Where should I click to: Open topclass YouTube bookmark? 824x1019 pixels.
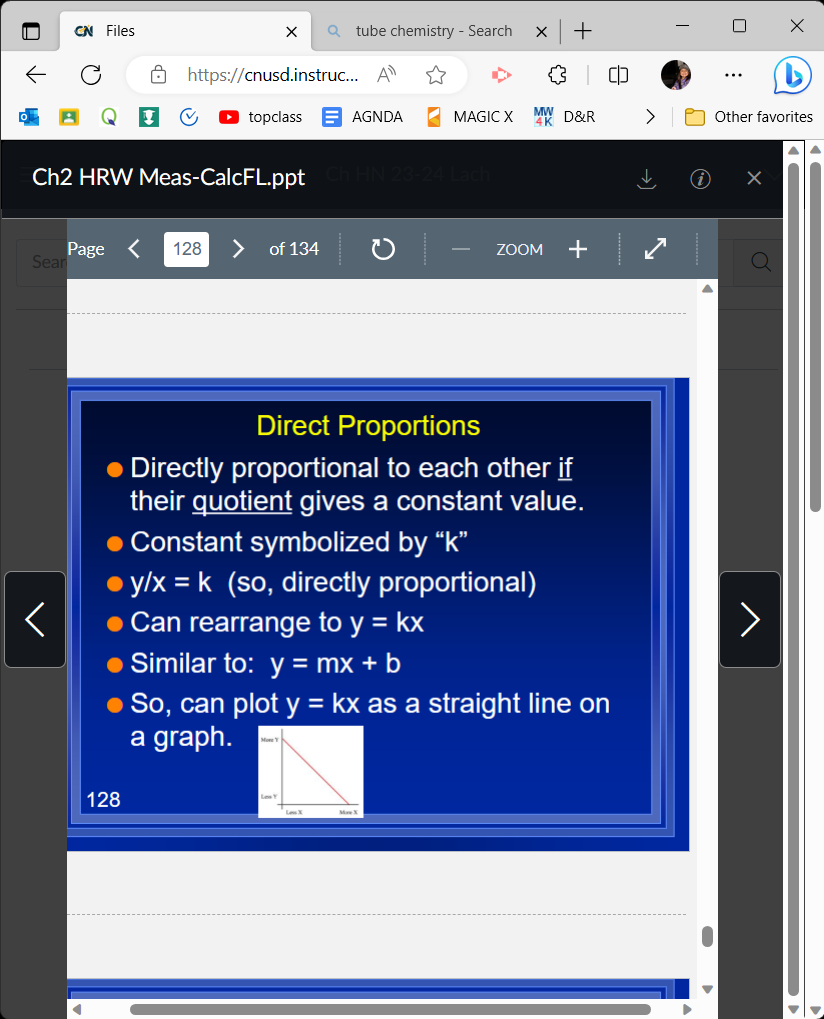click(x=260, y=117)
